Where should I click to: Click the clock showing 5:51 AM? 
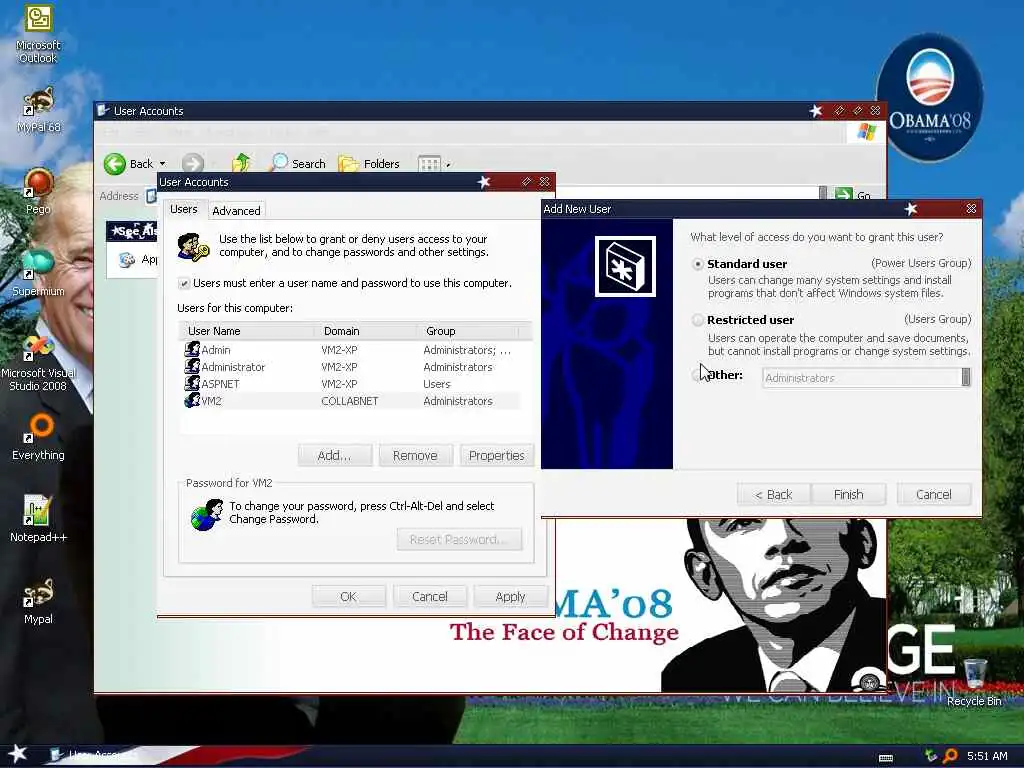[987, 756]
